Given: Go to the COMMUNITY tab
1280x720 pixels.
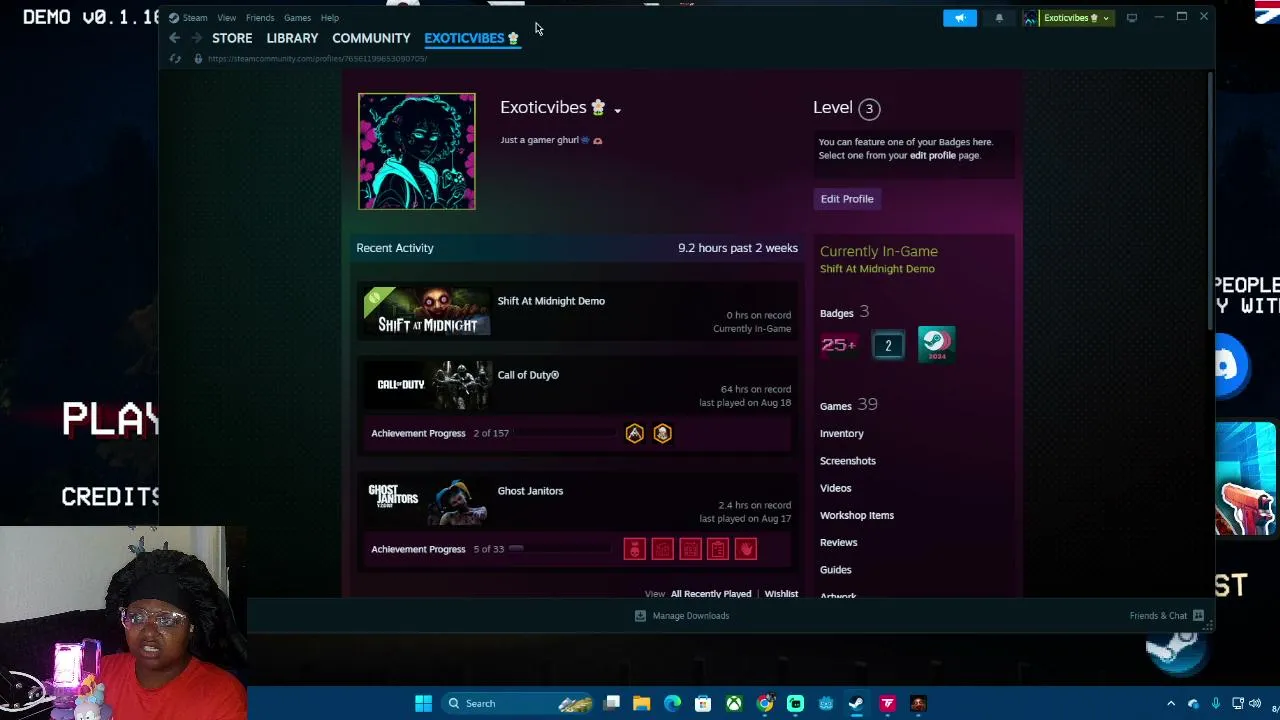Looking at the screenshot, I should [x=371, y=38].
